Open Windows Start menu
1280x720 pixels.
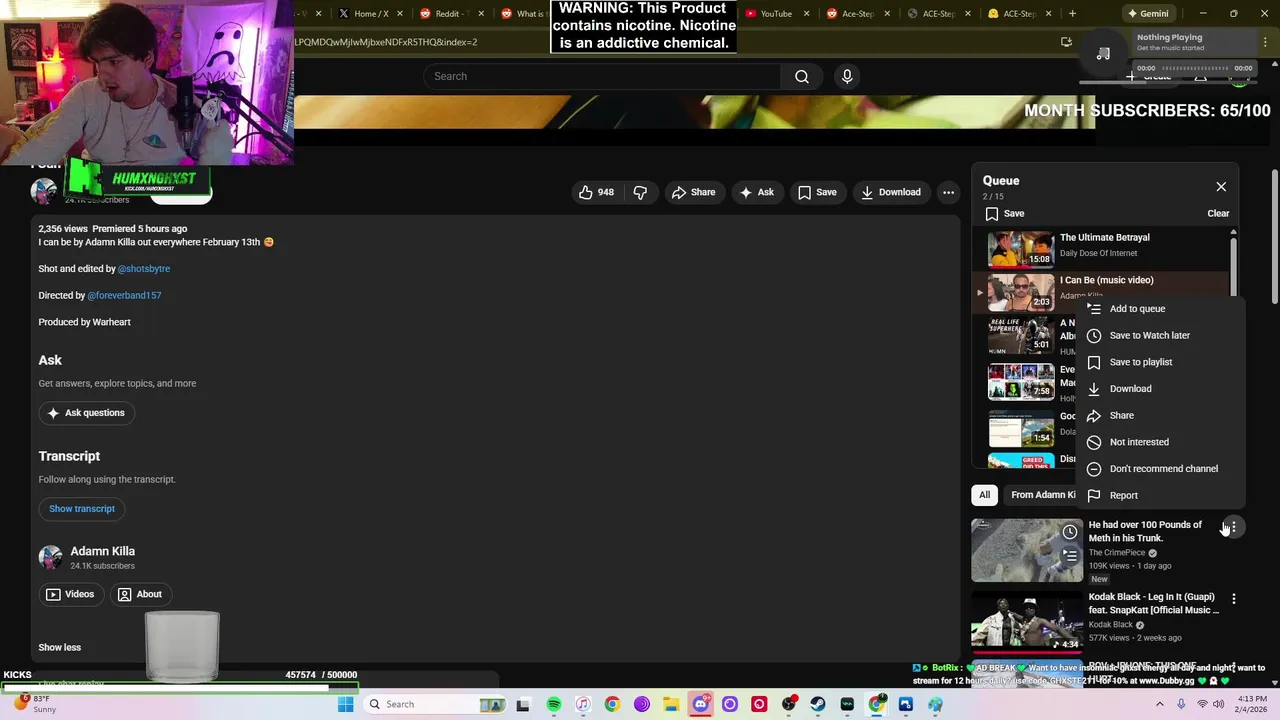pos(345,704)
